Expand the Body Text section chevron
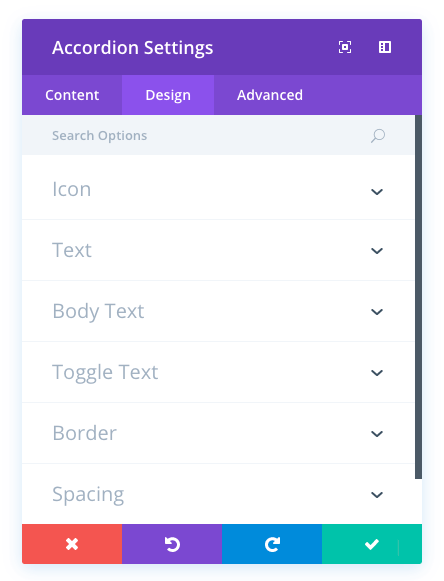Viewport: 444px width, 581px height. 377,312
